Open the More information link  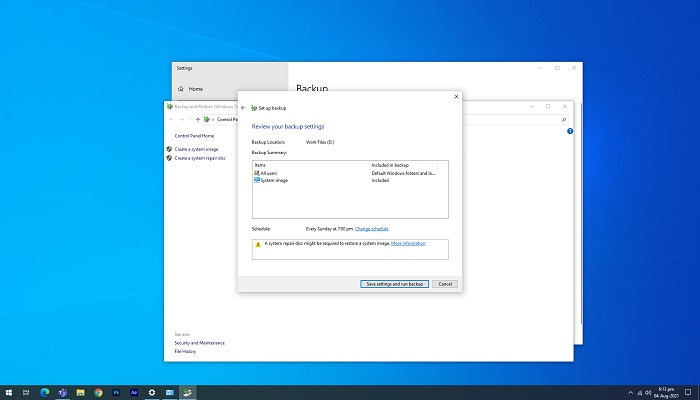(408, 244)
